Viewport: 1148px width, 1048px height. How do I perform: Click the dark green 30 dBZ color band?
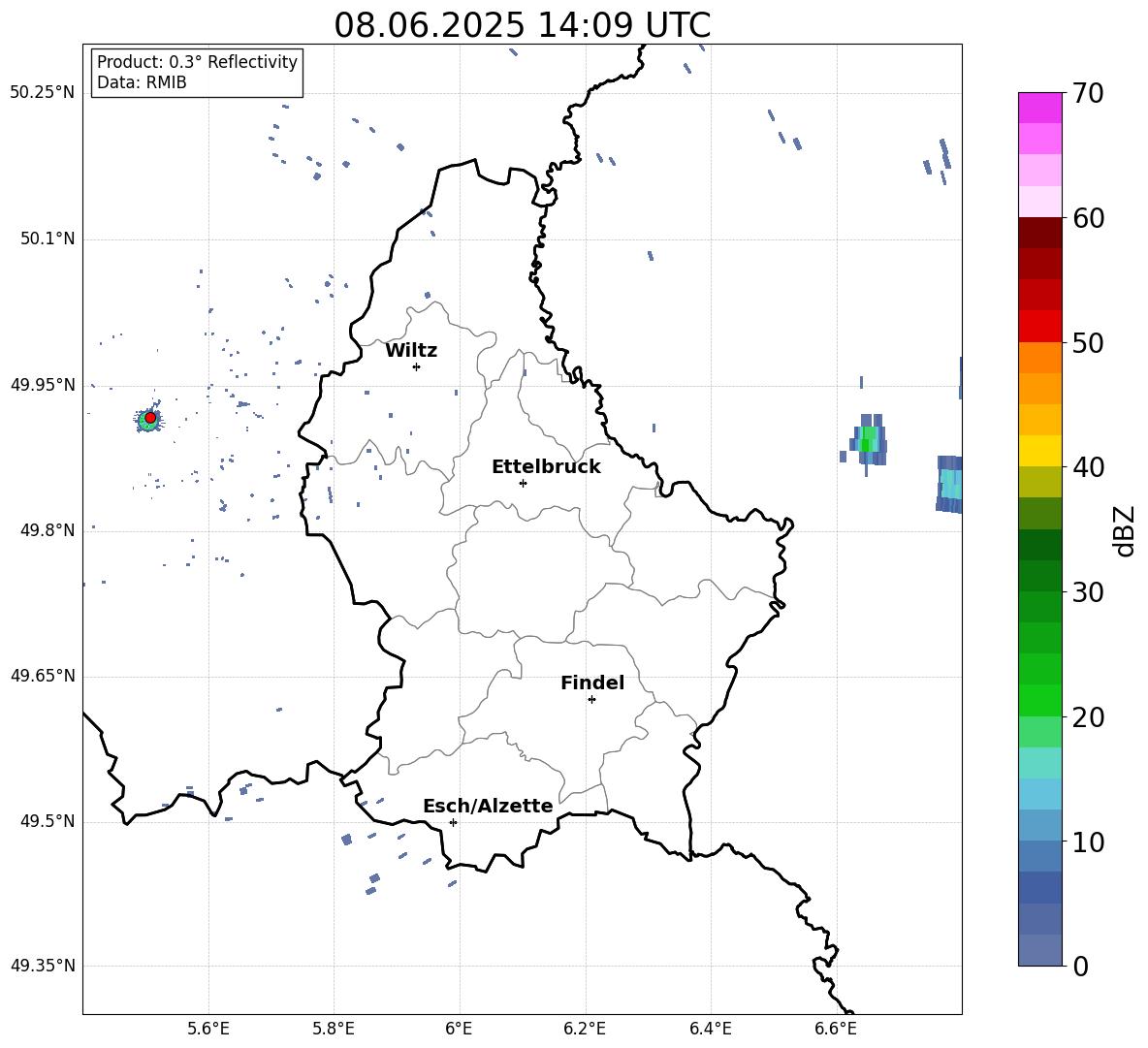(1040, 576)
